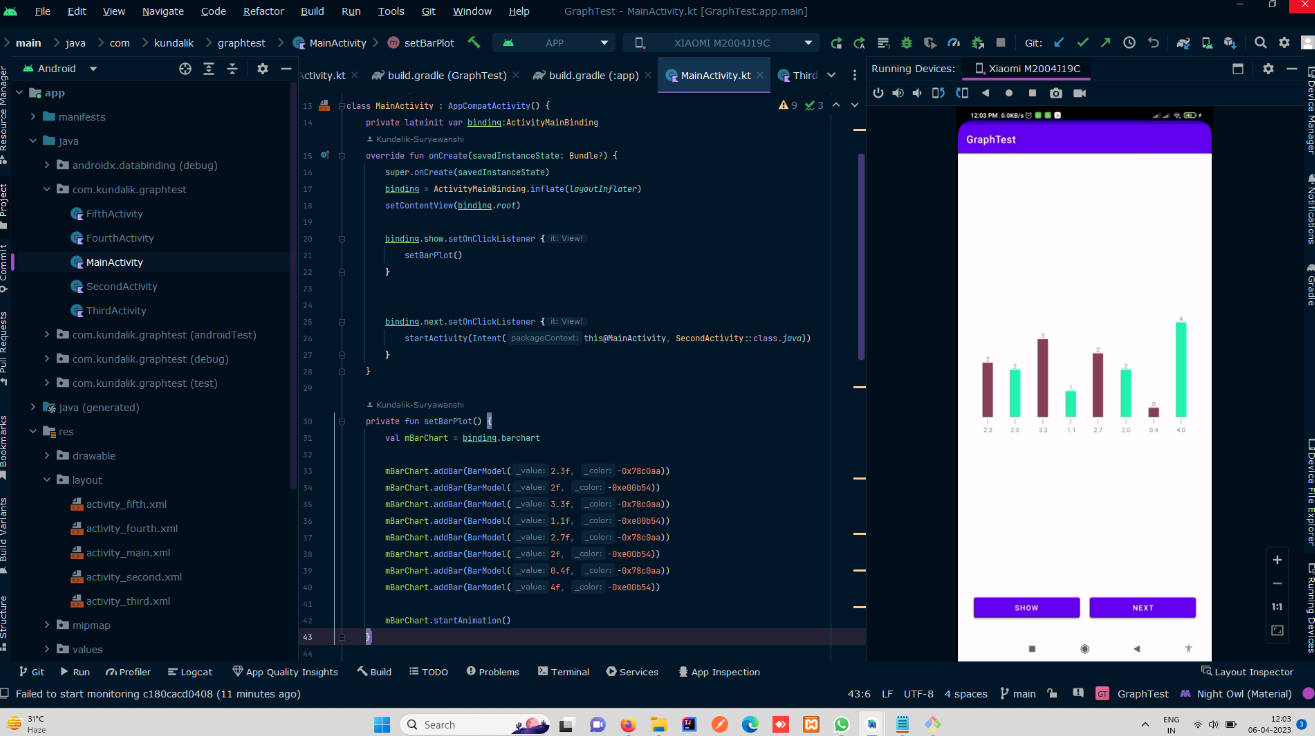Open the Navigate menu
This screenshot has width=1315, height=736.
(163, 11)
